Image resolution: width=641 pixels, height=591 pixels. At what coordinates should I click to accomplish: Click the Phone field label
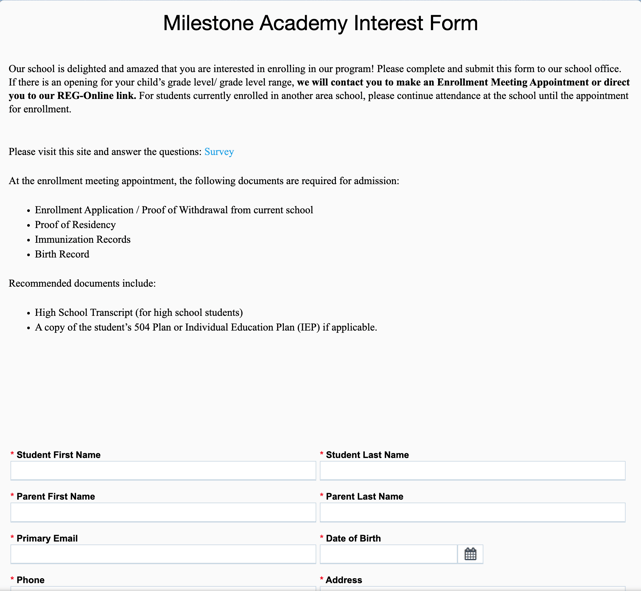point(31,580)
